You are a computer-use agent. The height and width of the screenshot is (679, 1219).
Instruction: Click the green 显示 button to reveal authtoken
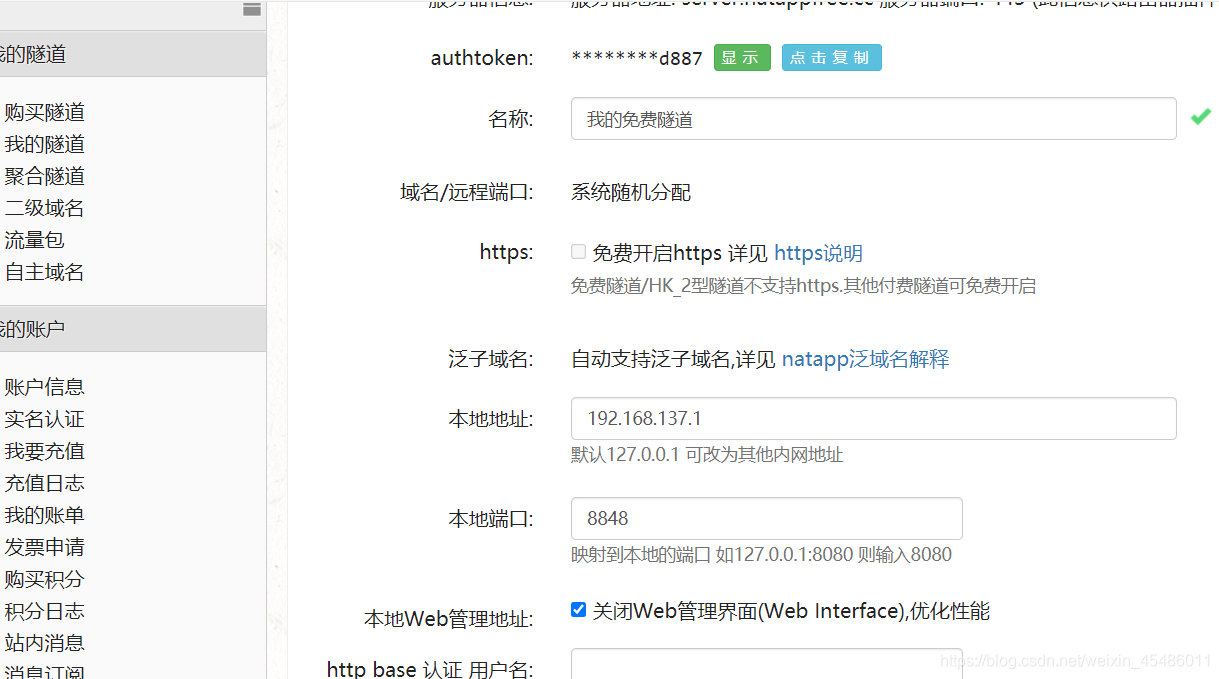pos(742,58)
